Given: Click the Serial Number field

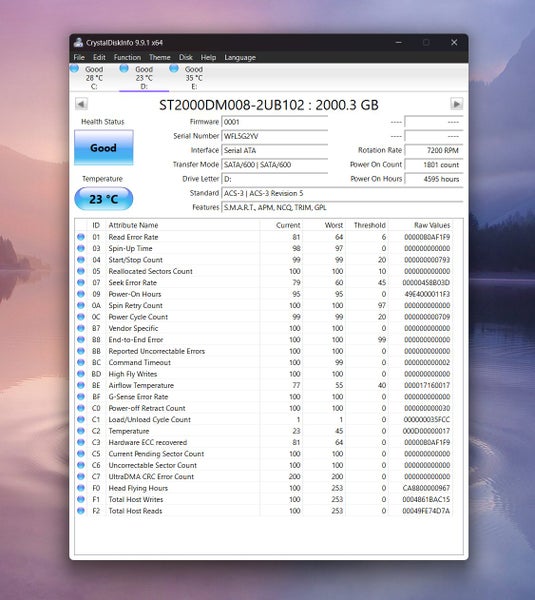Looking at the screenshot, I should point(274,136).
